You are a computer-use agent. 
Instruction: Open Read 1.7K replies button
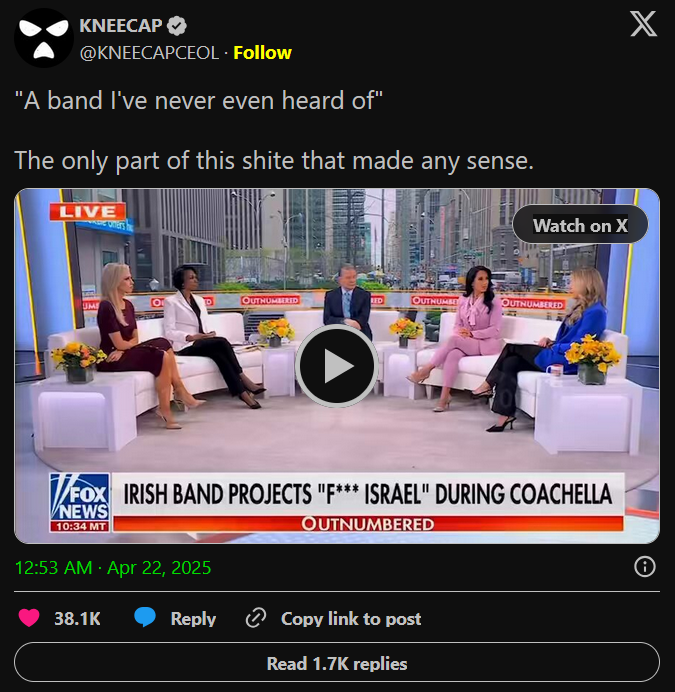point(337,663)
